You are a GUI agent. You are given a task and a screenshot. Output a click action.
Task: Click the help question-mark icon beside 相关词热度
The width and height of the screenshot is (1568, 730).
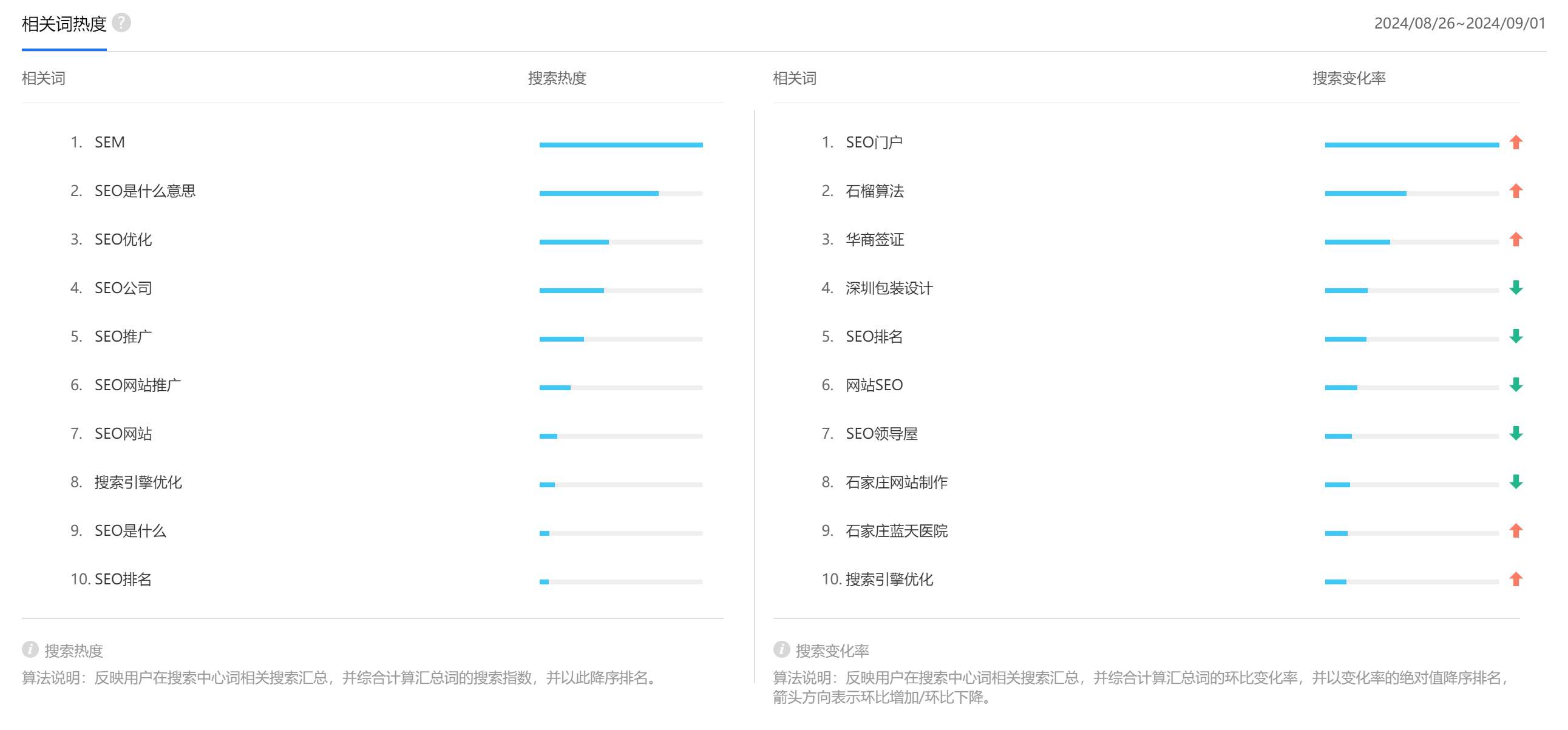(x=122, y=23)
